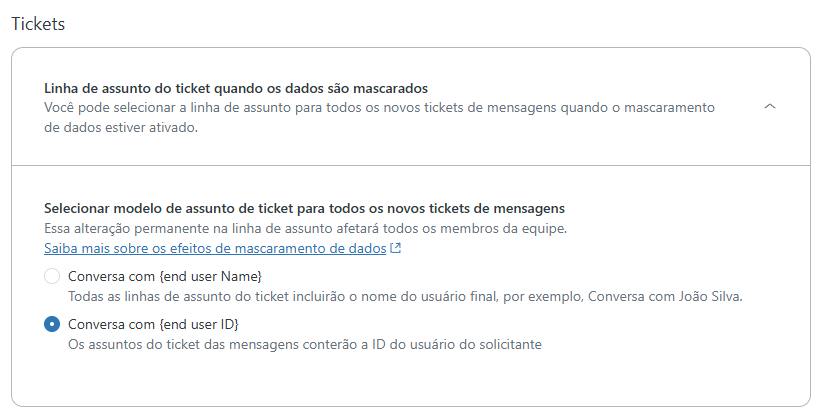Collapse the ticket subject line section chevron
This screenshot has height=414, width=827.
[769, 107]
